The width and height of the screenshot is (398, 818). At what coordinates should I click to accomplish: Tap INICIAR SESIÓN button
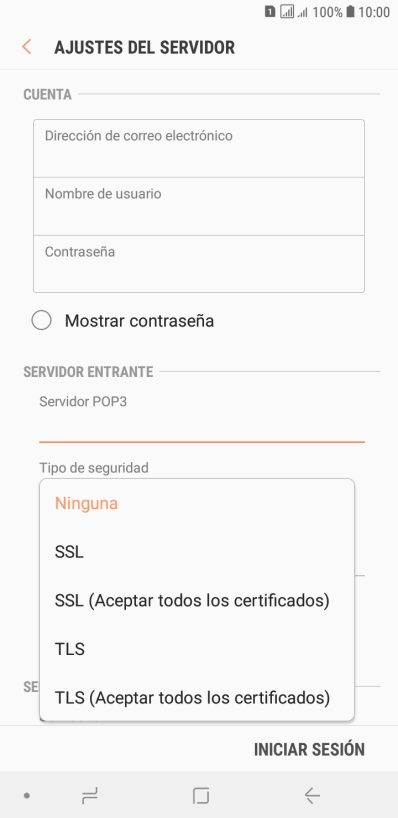309,749
